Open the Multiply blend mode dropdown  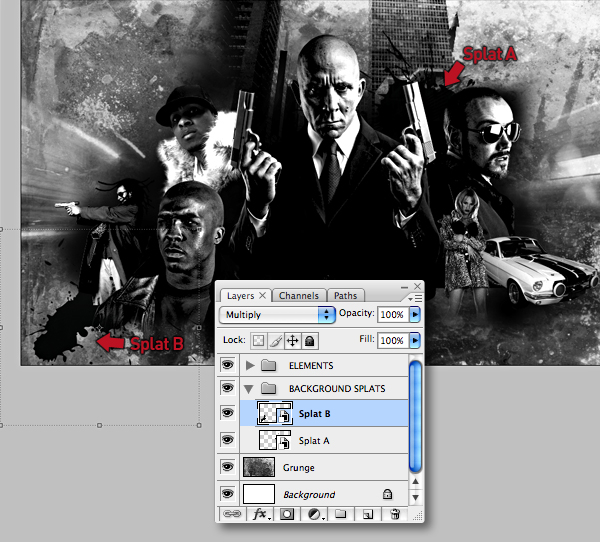coord(277,315)
